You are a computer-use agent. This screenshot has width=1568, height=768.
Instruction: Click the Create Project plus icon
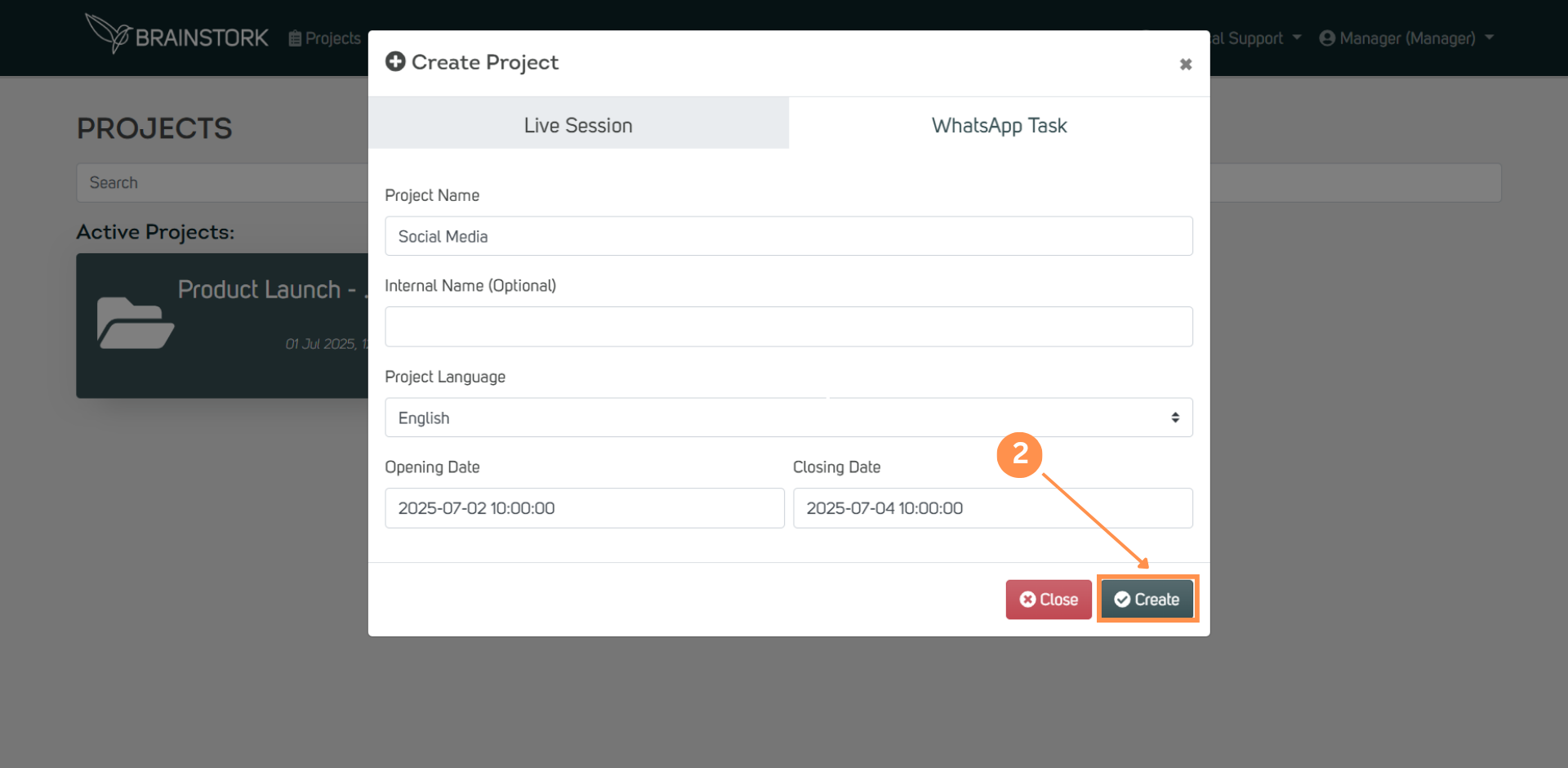point(395,61)
